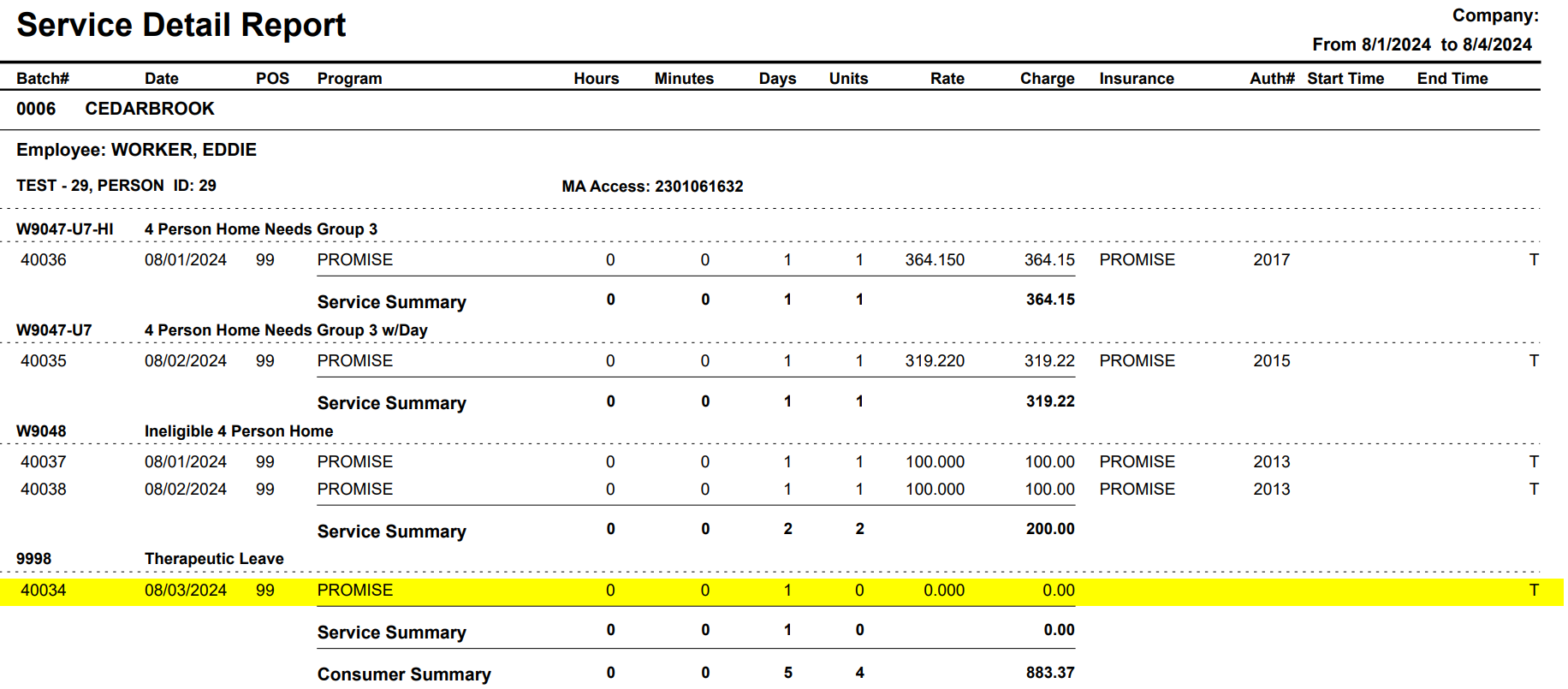The width and height of the screenshot is (1568, 689).
Task: Click the Therapeutic Leave service label
Action: coord(214,559)
